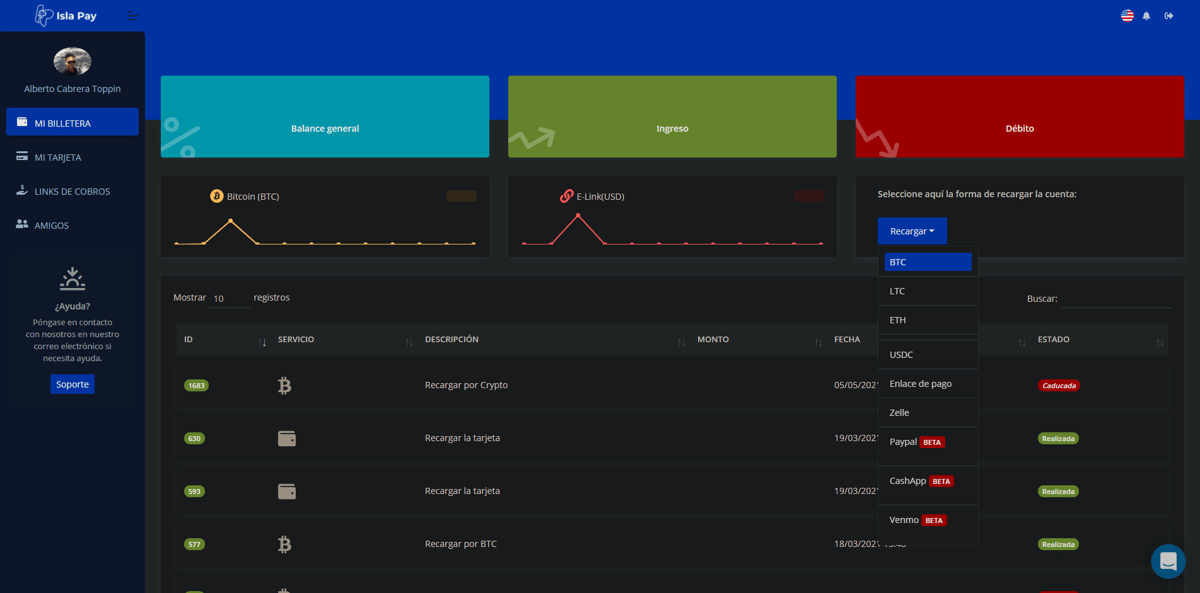The width and height of the screenshot is (1200, 593).
Task: Click the help life-ring icon above ¿Ayuda?
Action: point(72,279)
